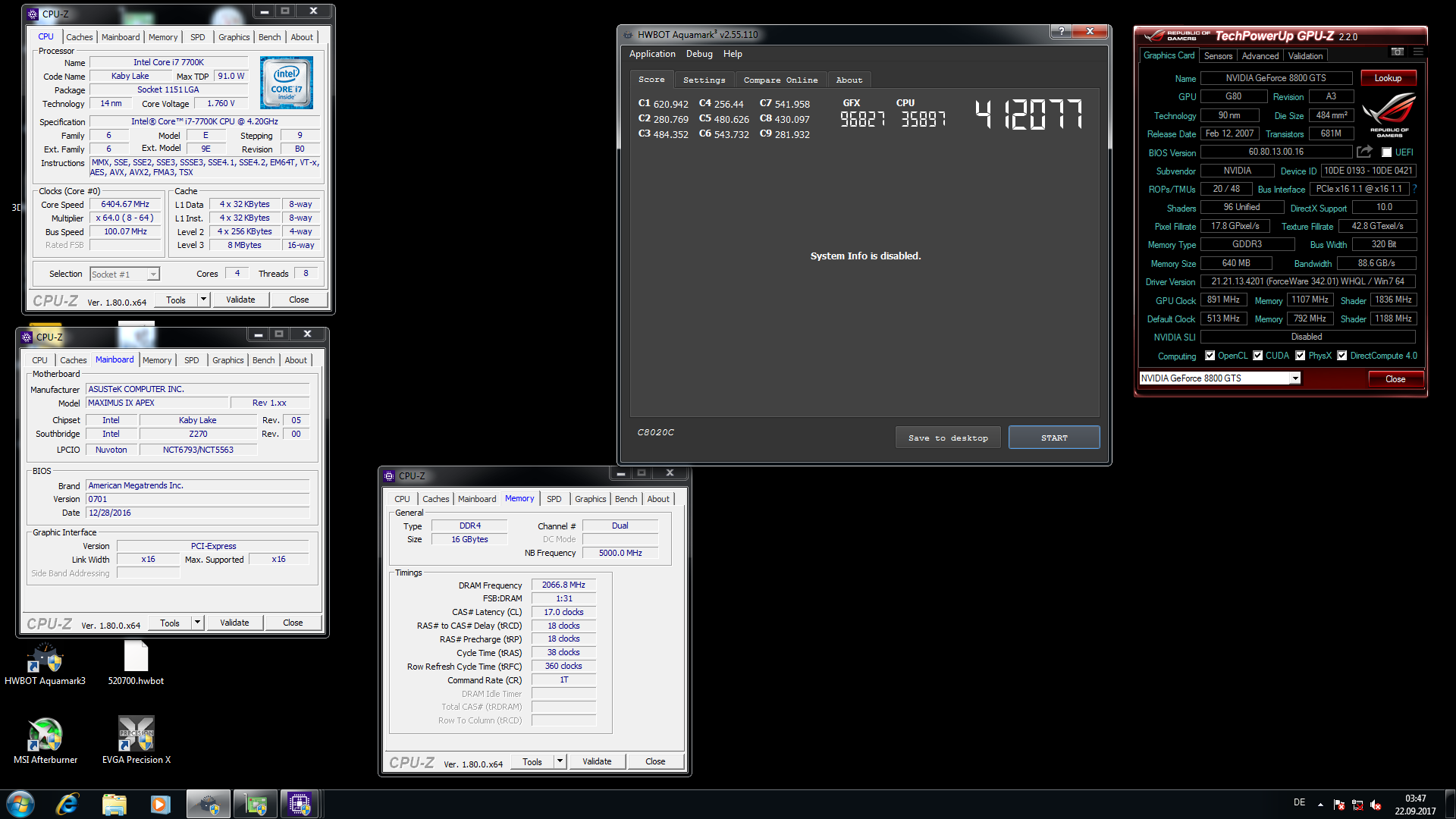Click the Action Center flag tray icon

1338,805
